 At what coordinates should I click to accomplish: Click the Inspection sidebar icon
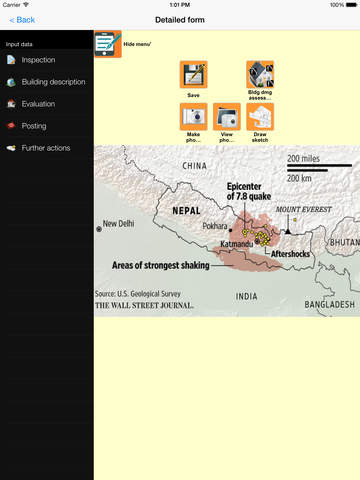point(11,60)
